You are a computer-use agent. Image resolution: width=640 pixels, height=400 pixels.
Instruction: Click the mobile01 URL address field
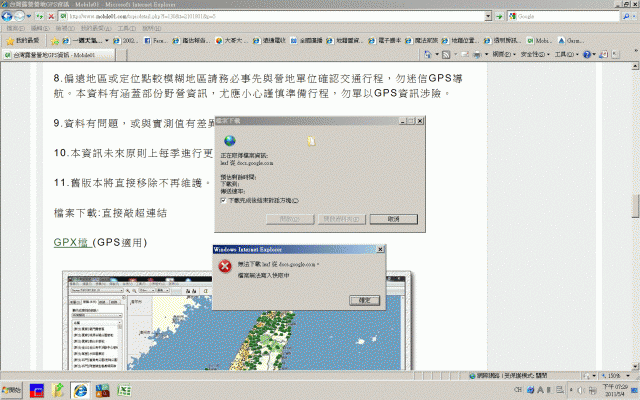click(x=272, y=16)
